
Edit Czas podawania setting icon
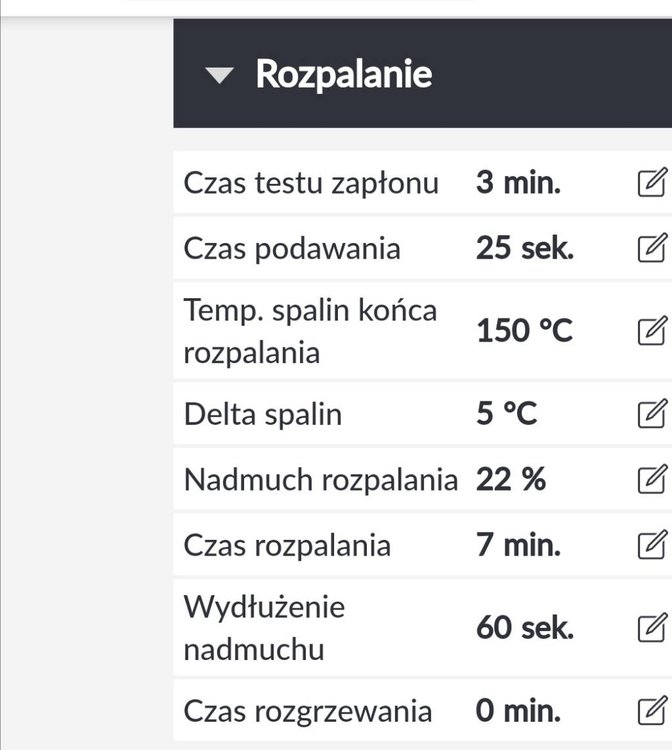(651, 248)
